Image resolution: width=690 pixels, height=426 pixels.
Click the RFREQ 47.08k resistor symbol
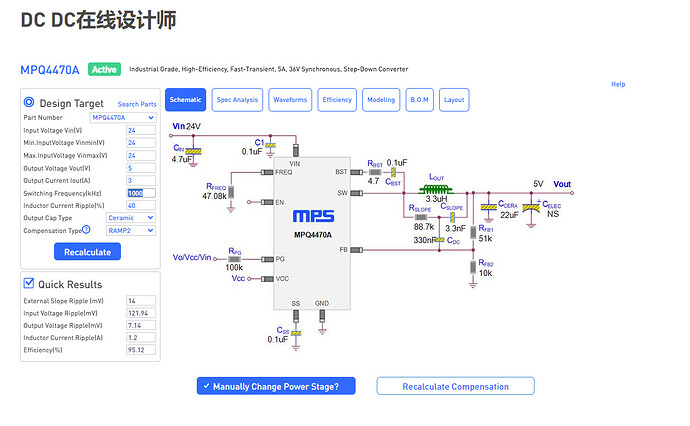click(x=231, y=192)
